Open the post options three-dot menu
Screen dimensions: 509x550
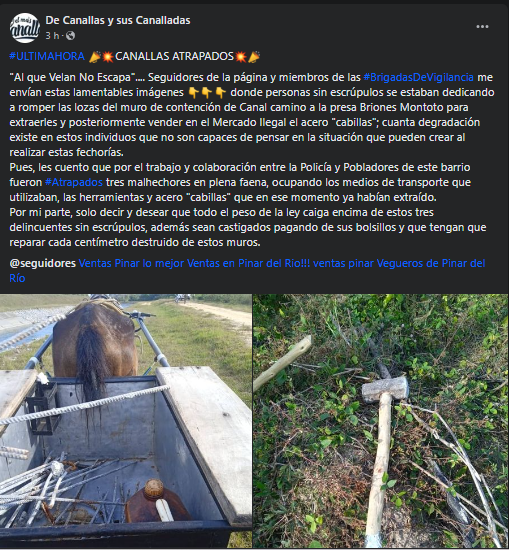coord(482,27)
